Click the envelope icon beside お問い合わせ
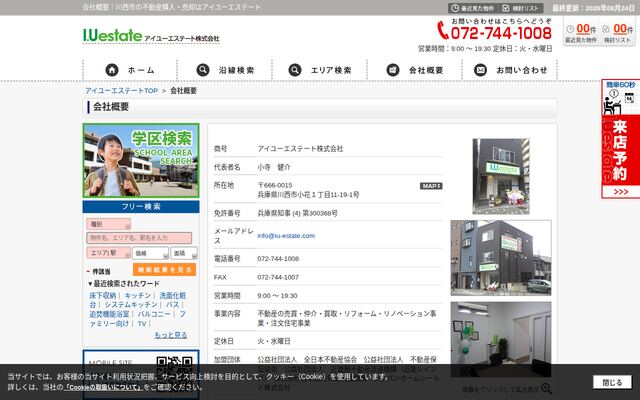 [x=480, y=70]
